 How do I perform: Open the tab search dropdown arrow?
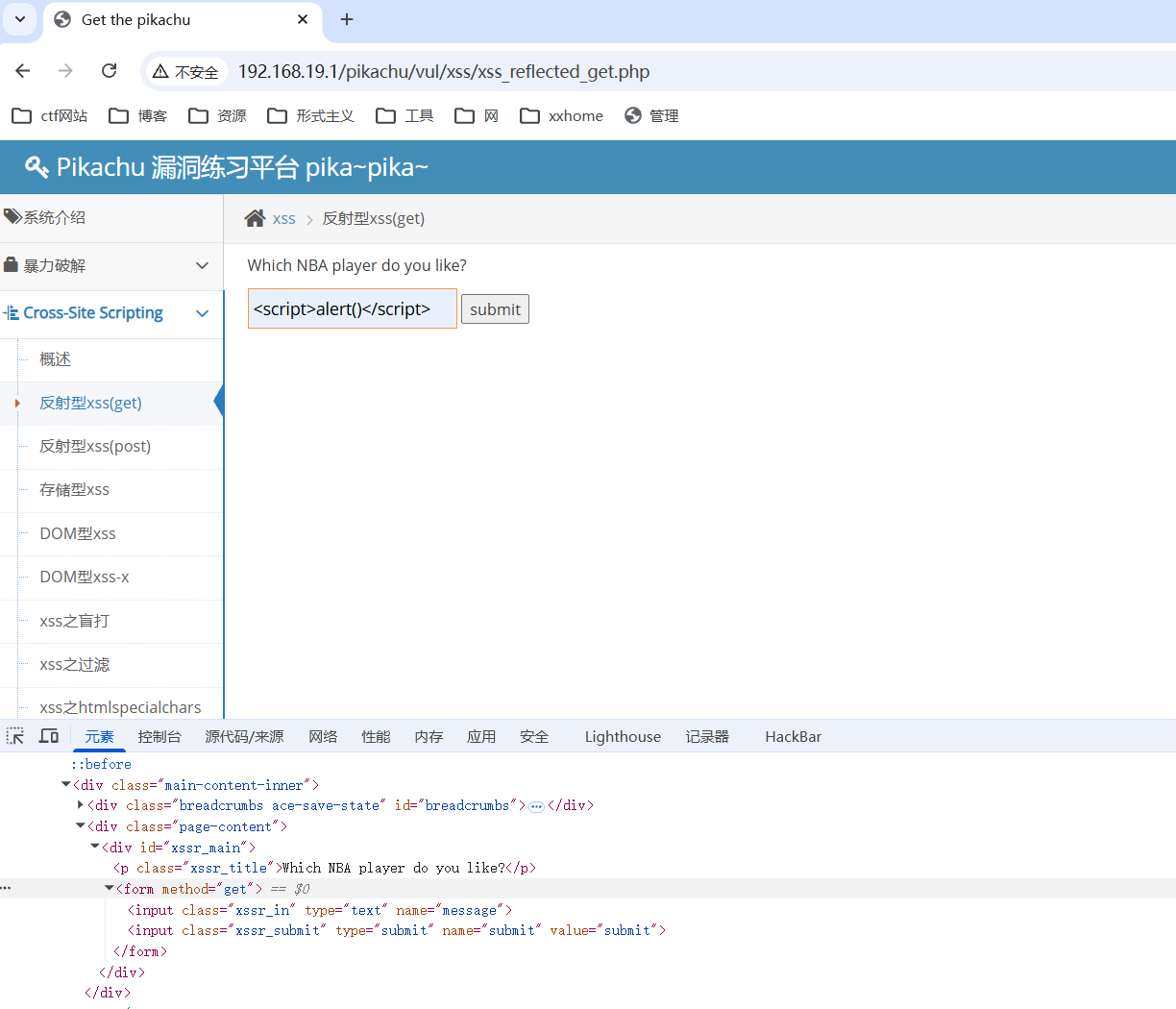coord(20,19)
